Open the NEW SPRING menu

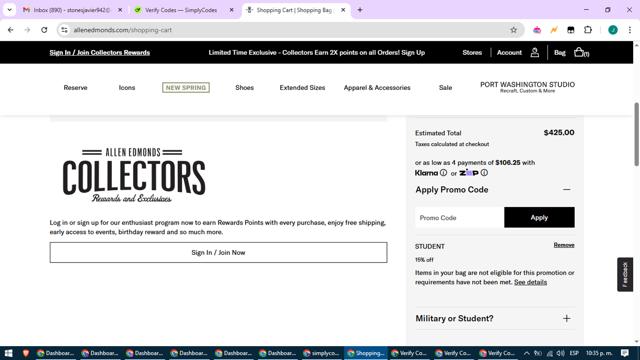[186, 87]
